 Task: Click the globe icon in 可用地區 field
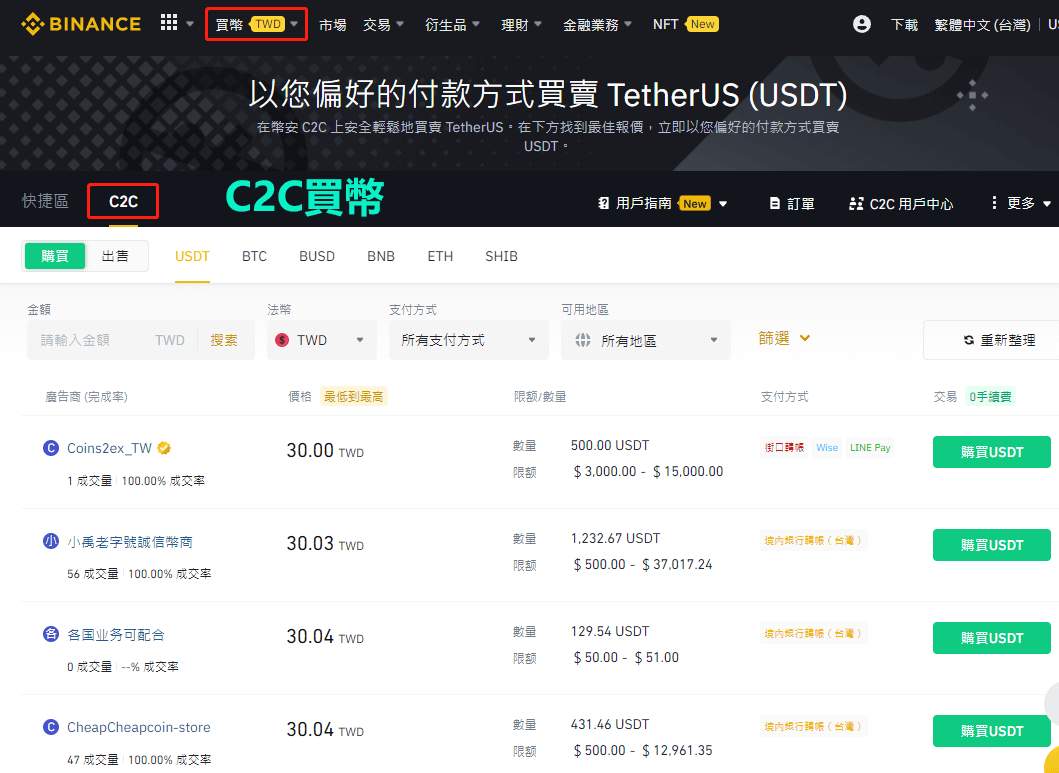click(x=585, y=339)
